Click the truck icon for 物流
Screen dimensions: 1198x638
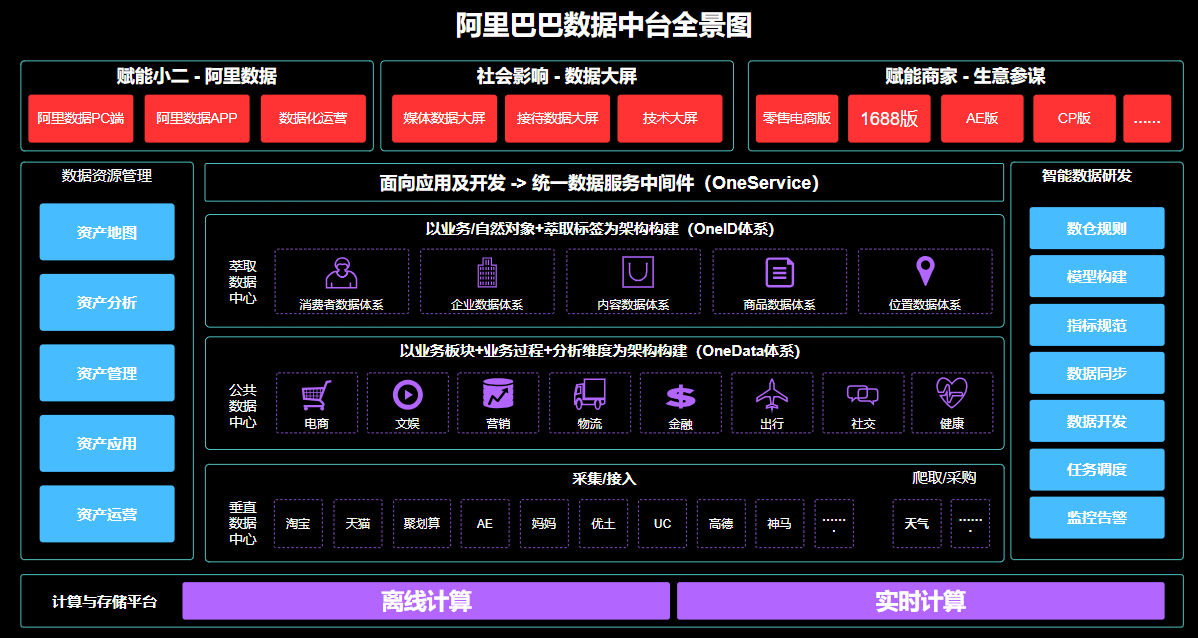pos(589,394)
